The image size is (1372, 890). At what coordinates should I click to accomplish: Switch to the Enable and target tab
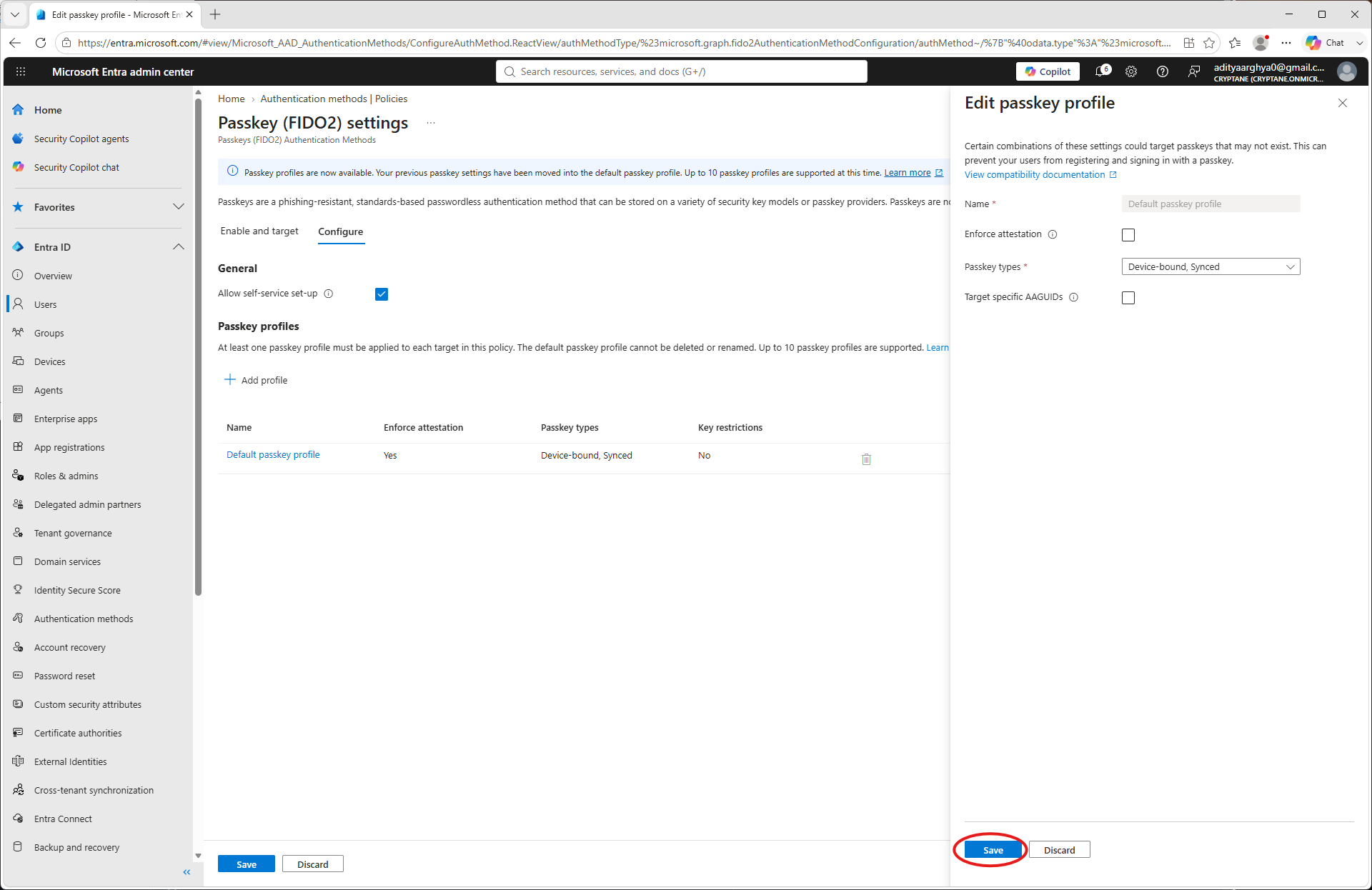click(259, 231)
